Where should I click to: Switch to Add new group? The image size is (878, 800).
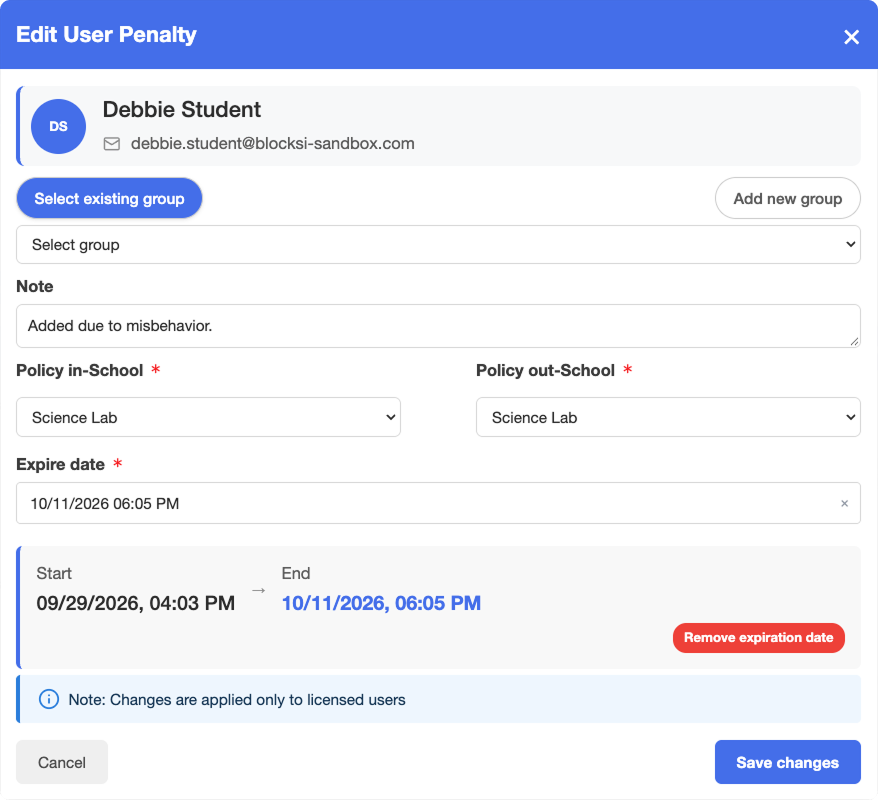click(x=787, y=198)
